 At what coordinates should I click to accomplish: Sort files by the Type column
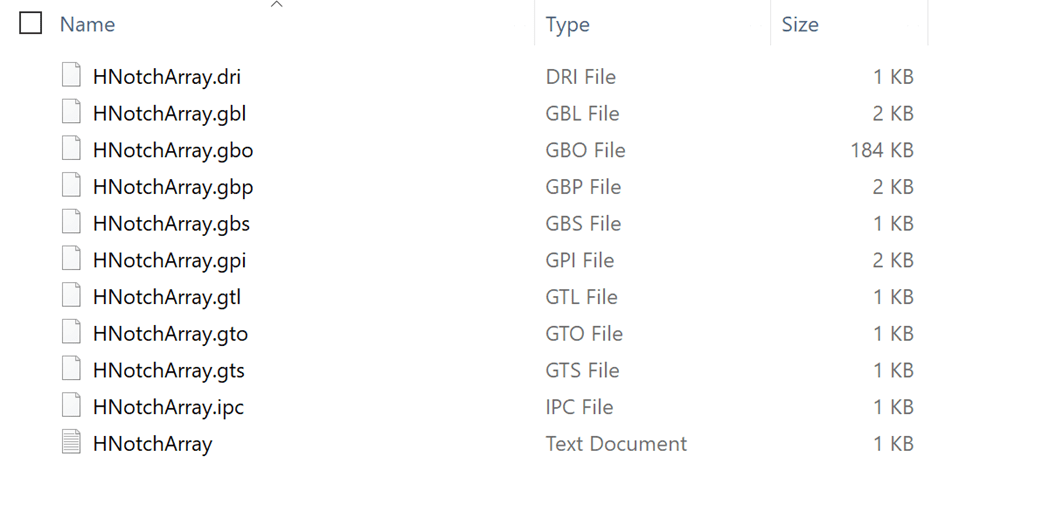tap(567, 25)
